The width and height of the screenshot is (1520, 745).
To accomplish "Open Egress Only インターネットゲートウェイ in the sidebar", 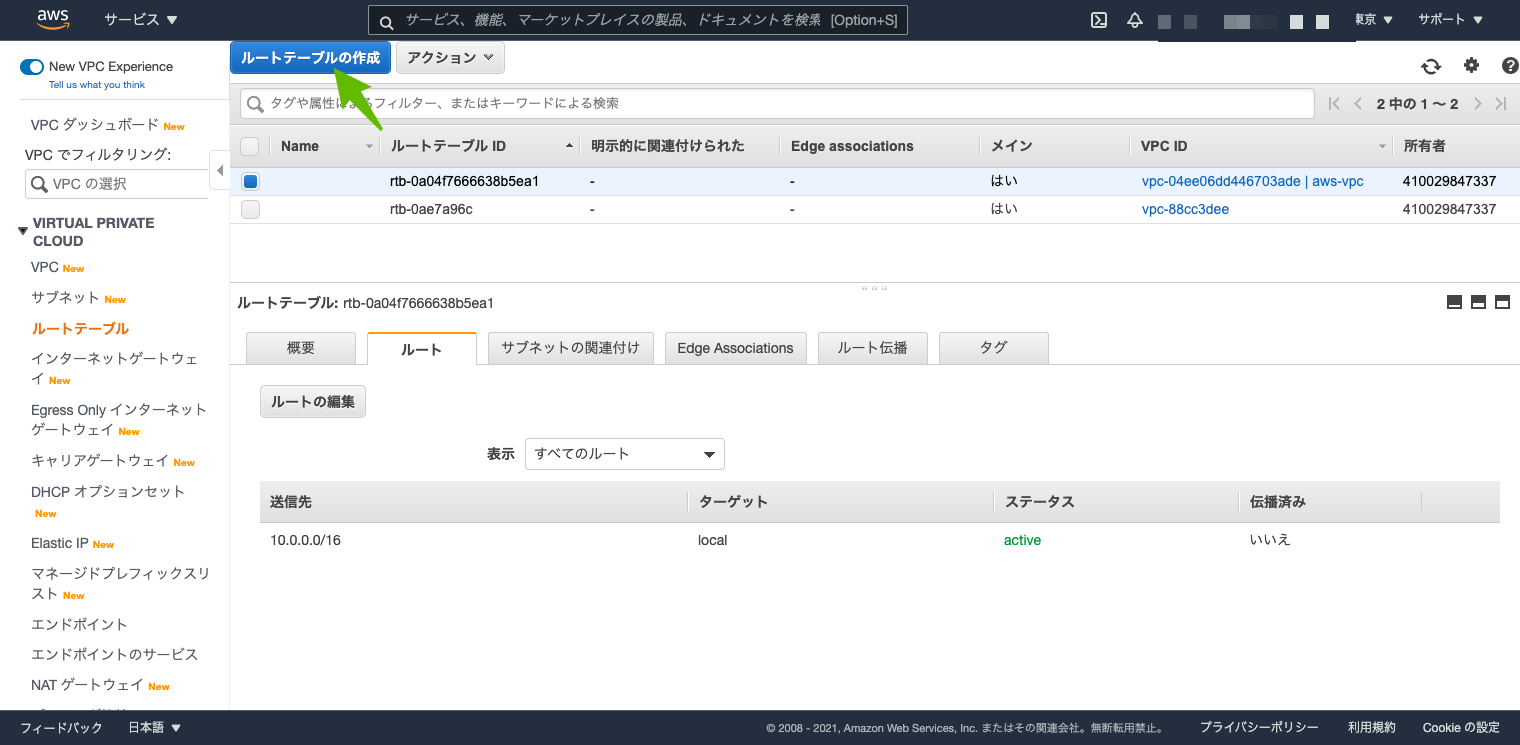I will coord(119,420).
